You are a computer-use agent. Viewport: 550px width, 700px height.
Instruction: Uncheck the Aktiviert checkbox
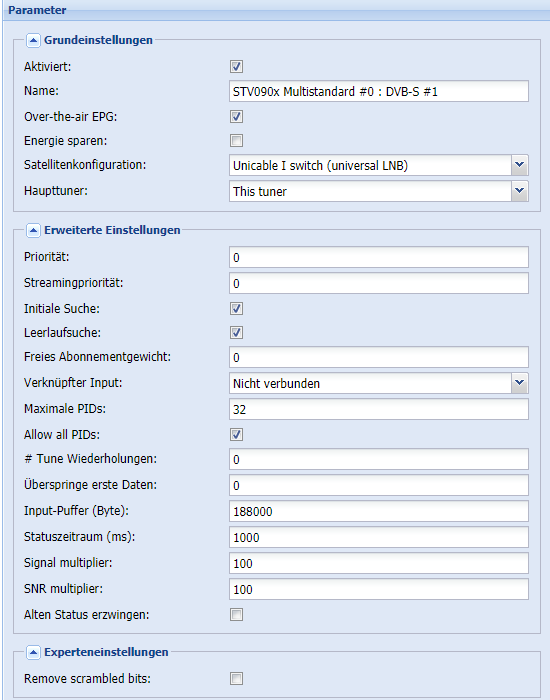[236, 67]
